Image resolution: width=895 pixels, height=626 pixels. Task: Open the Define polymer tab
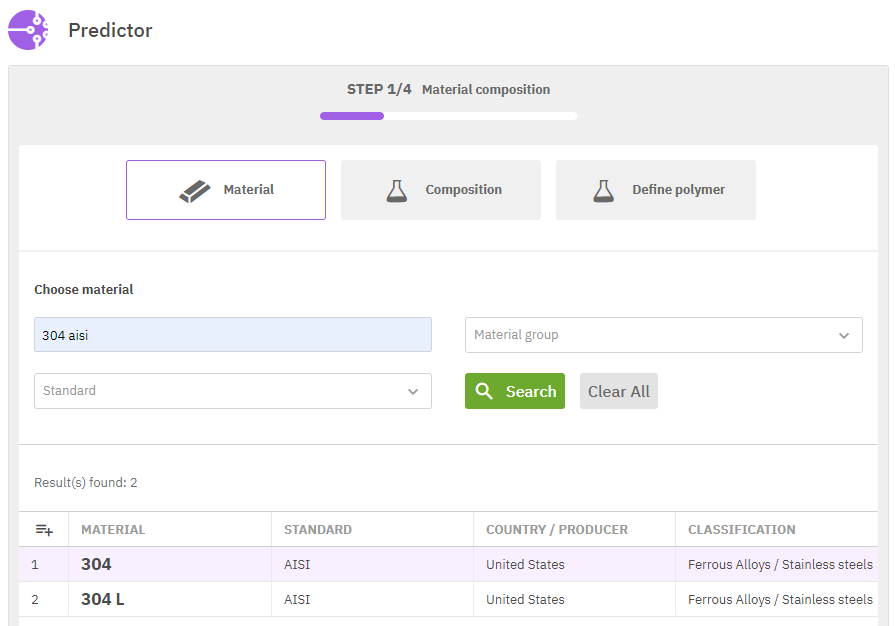point(656,190)
